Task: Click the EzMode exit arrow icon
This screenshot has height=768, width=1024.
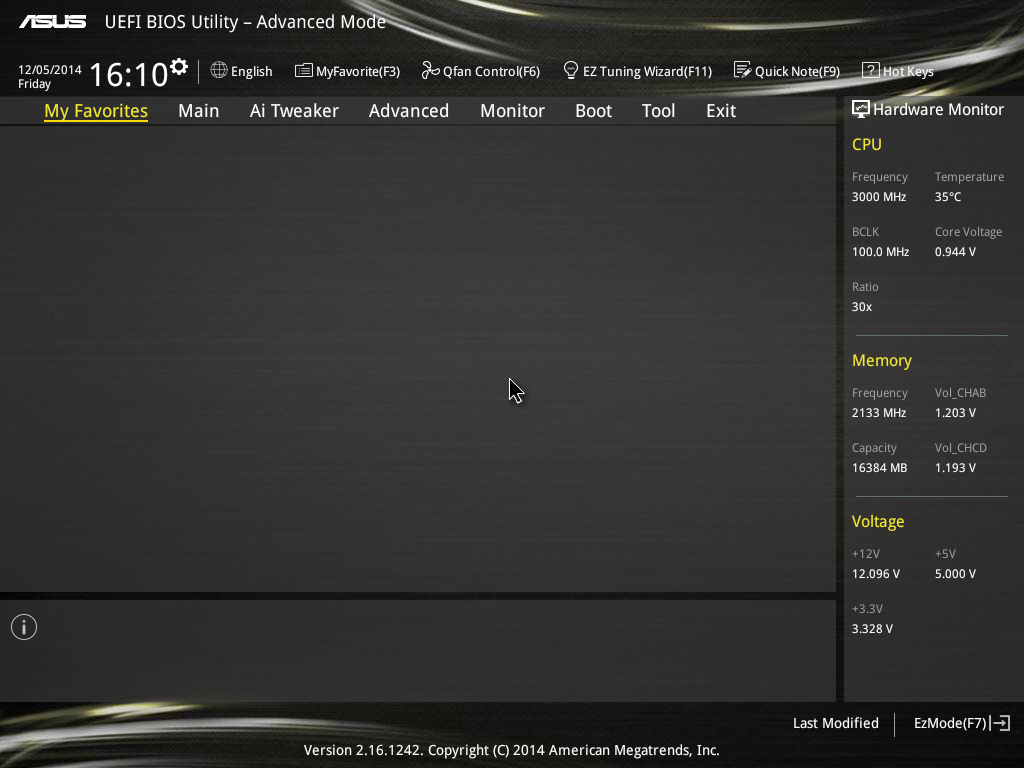Action: [1000, 723]
